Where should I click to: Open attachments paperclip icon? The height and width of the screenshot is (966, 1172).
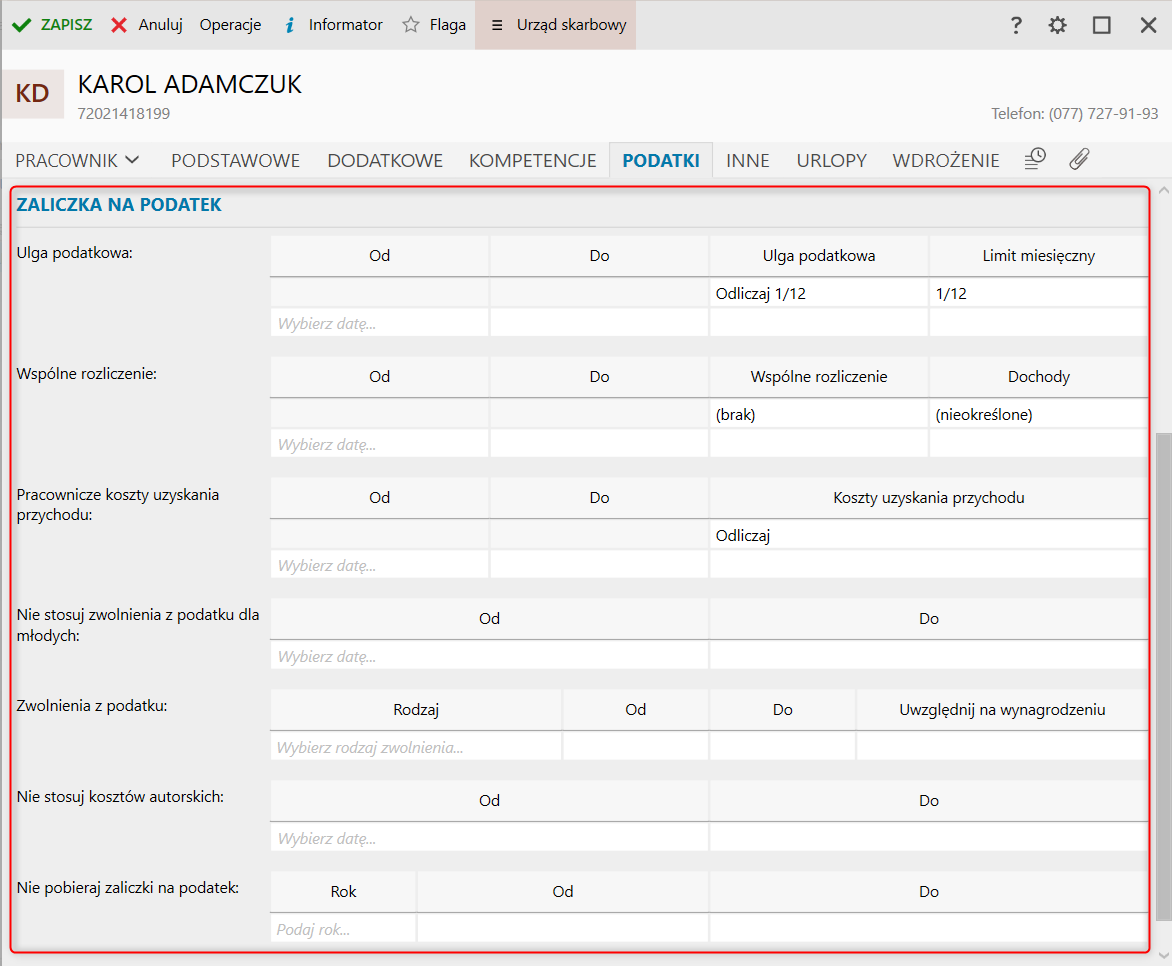pyautogui.click(x=1079, y=159)
